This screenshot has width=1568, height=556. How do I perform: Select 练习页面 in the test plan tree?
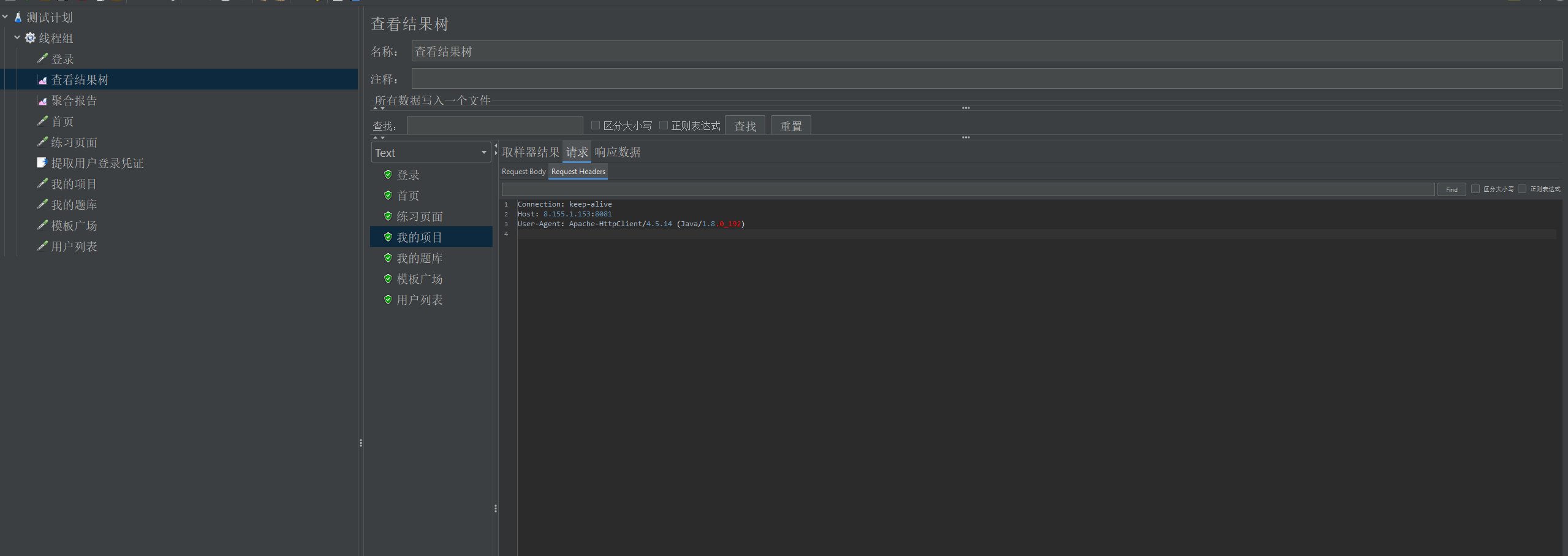click(x=74, y=142)
